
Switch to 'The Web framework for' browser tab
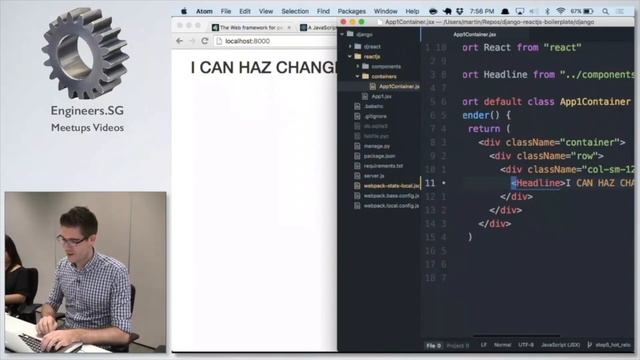(251, 27)
